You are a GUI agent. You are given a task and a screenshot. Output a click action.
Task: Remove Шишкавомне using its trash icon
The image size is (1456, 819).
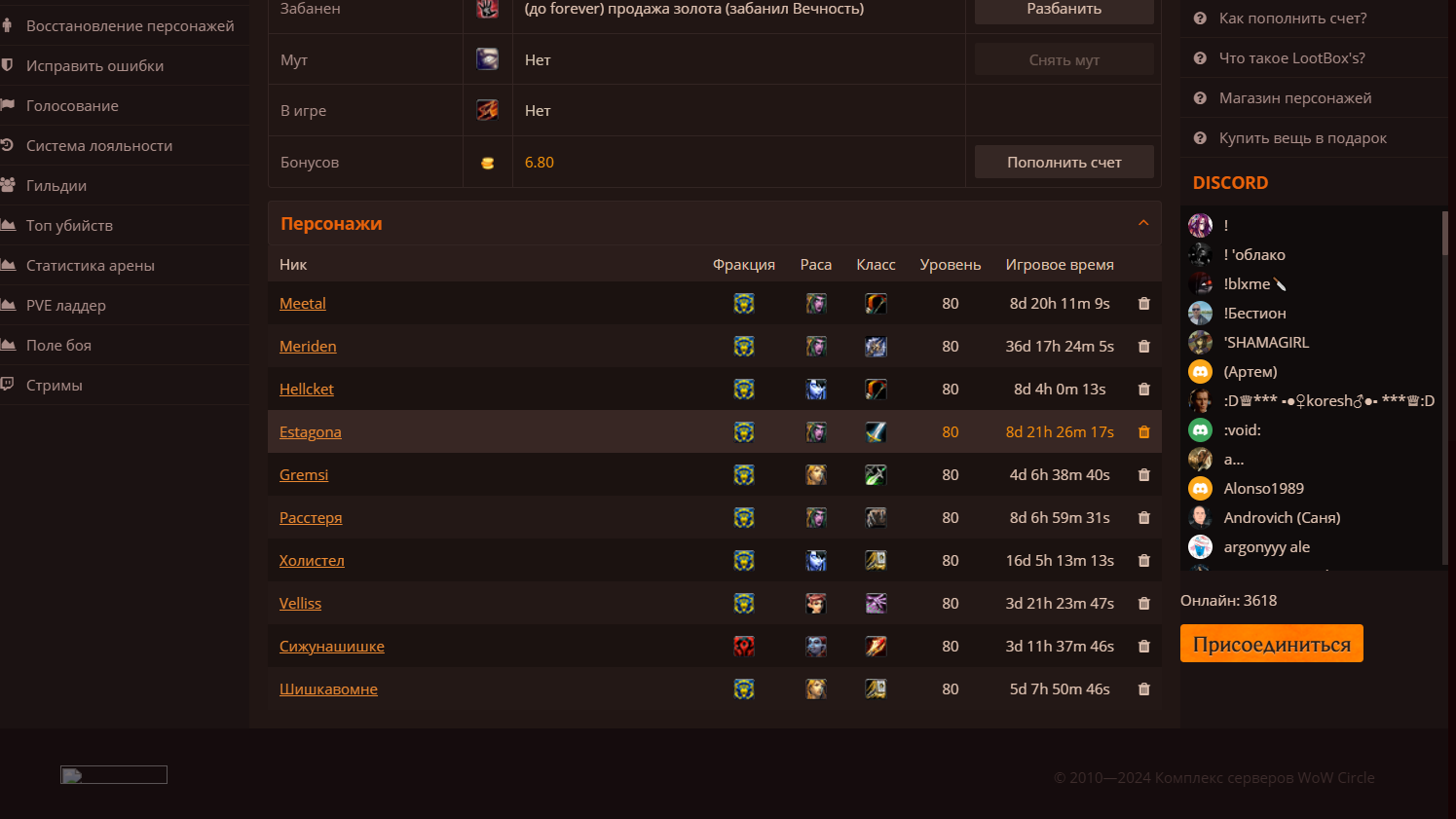1144,689
